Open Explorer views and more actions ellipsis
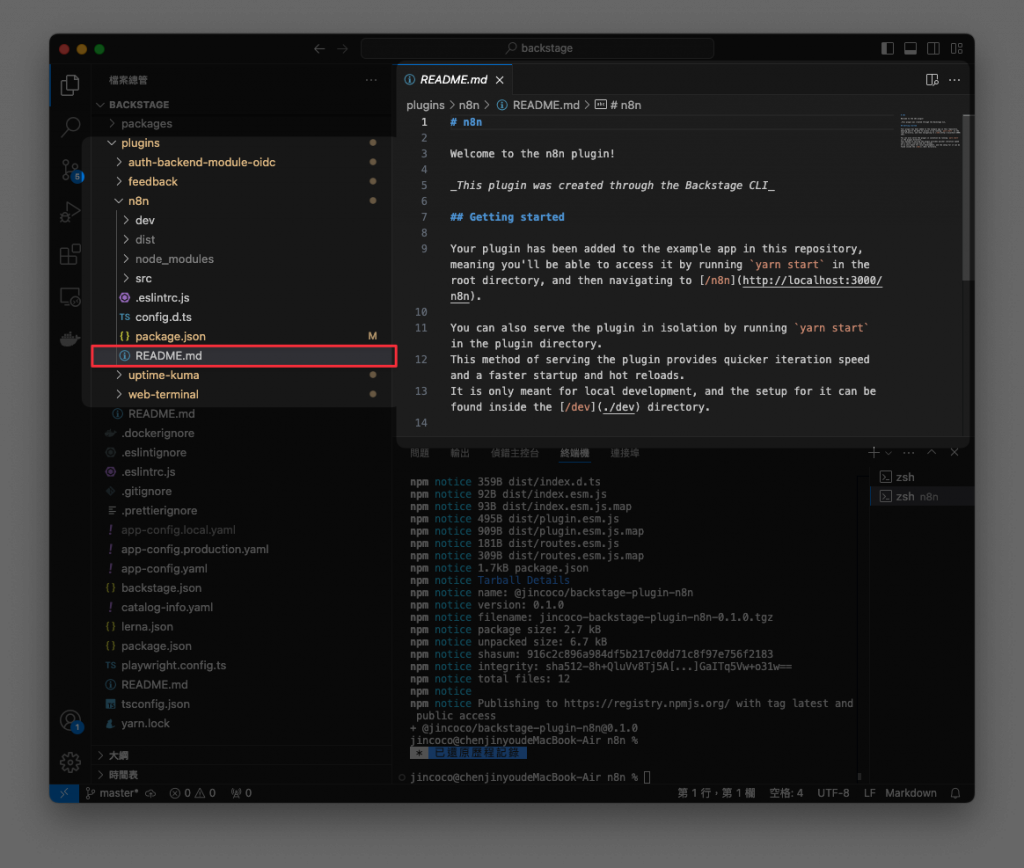This screenshot has width=1024, height=868. click(x=372, y=80)
